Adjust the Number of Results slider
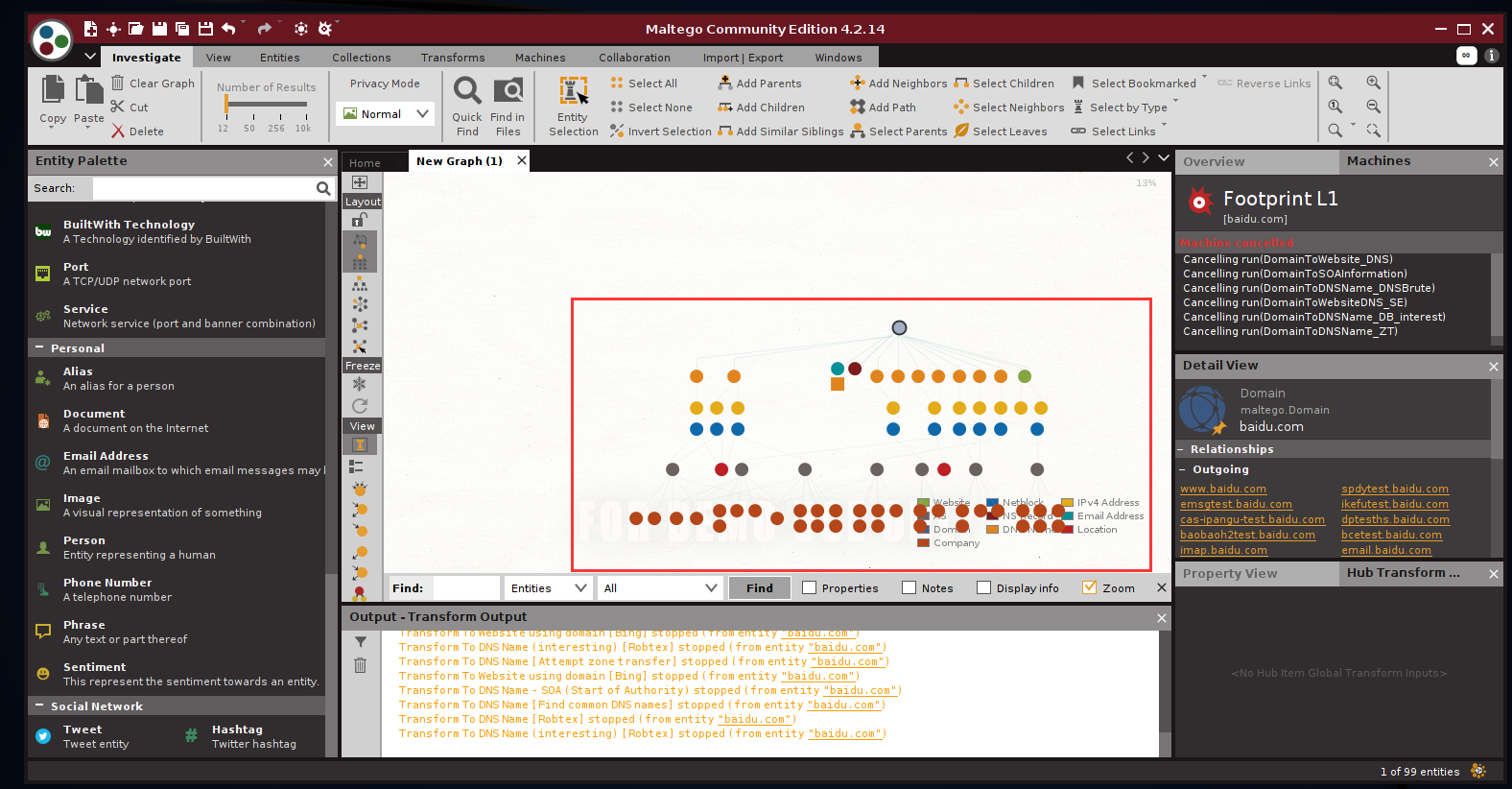1512x789 pixels. (266, 106)
